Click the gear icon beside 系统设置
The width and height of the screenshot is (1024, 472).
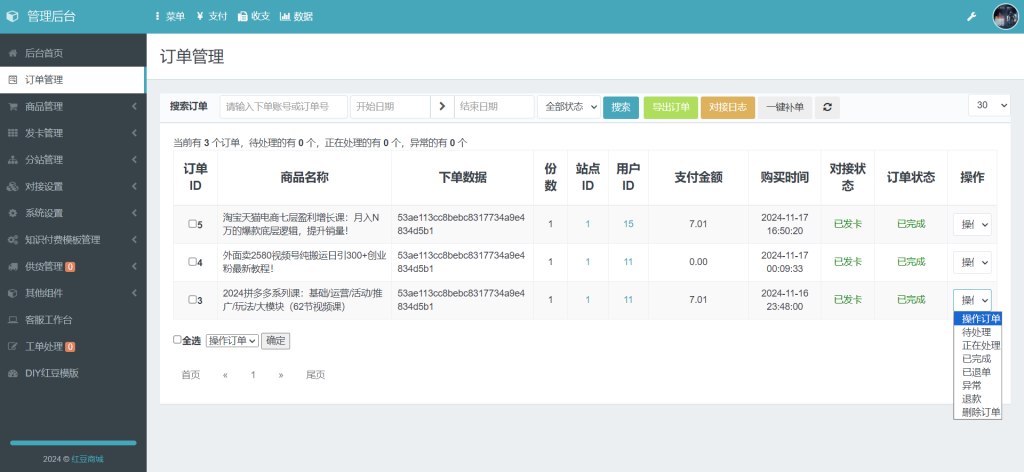point(12,213)
